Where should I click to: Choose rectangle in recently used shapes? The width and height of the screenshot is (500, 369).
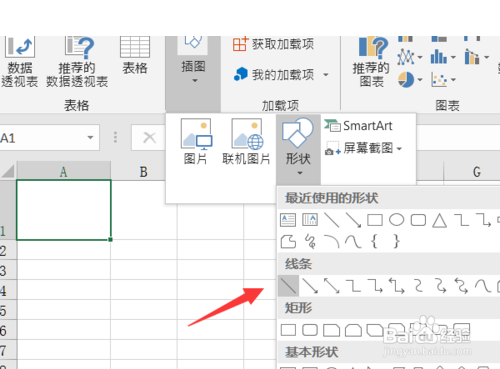coord(375,220)
